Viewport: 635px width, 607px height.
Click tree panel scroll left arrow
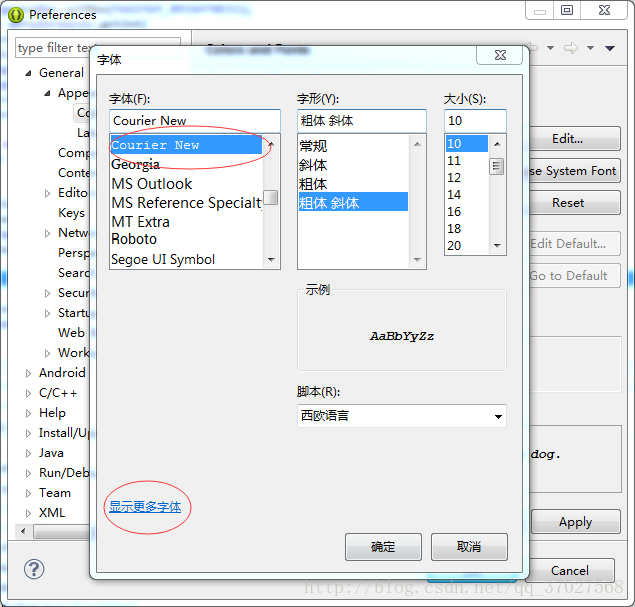[x=23, y=531]
